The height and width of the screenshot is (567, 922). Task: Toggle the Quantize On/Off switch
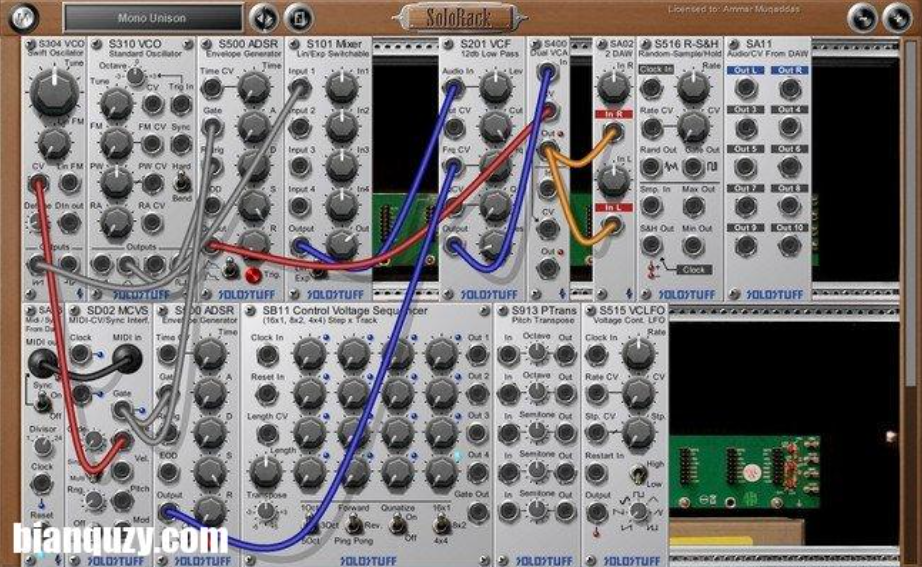(x=397, y=523)
